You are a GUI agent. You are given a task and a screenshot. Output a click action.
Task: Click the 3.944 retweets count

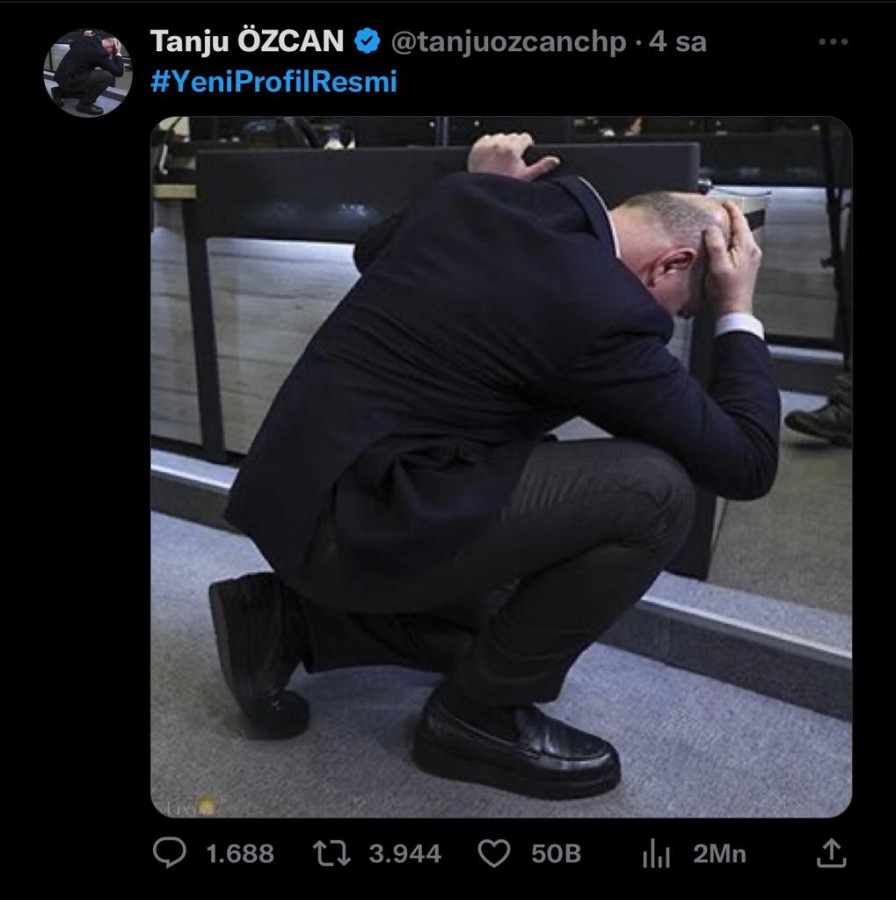(x=404, y=854)
